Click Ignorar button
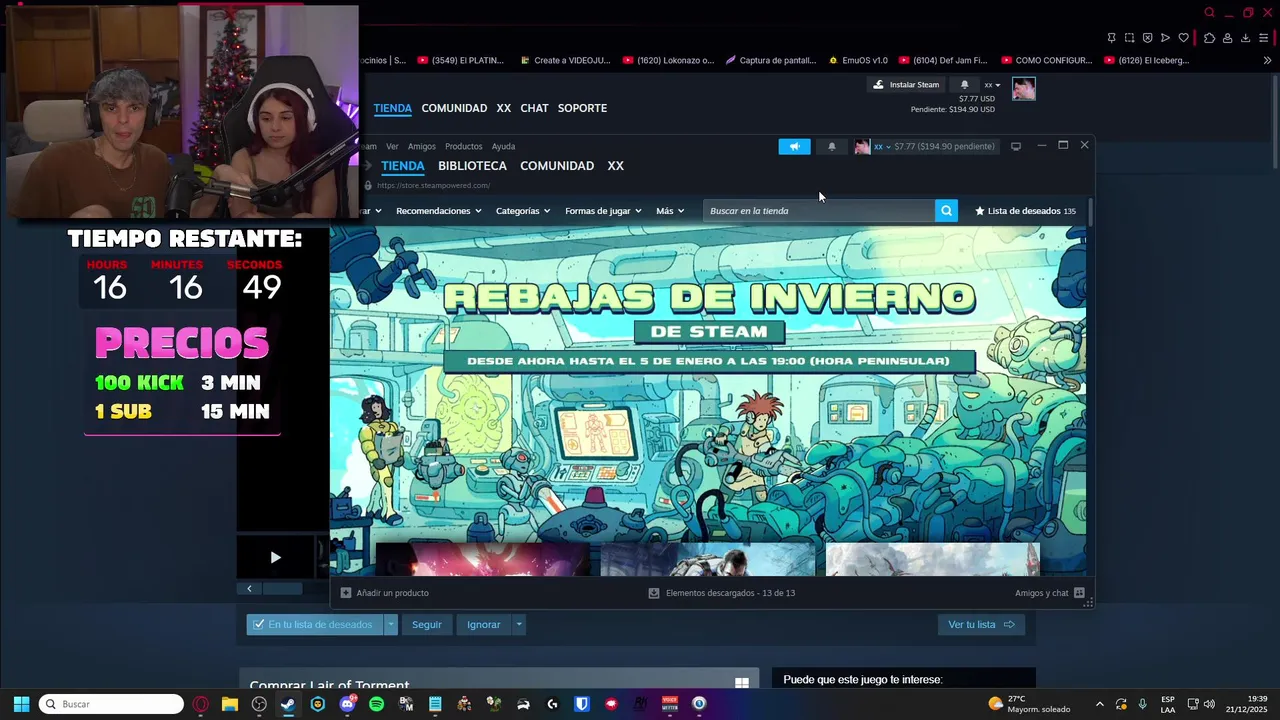This screenshot has height=720, width=1280. pyautogui.click(x=484, y=625)
